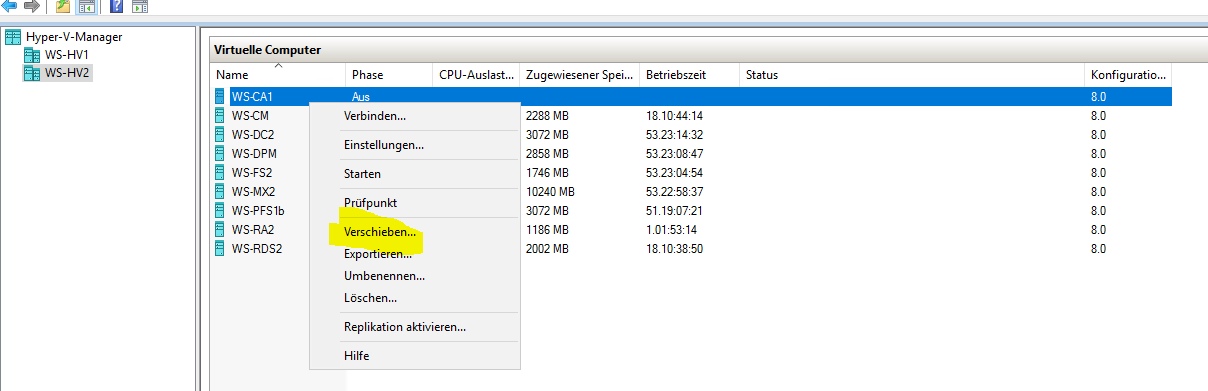The height and width of the screenshot is (391, 1208).
Task: Click the 2002 MB memory value
Action: tap(547, 249)
